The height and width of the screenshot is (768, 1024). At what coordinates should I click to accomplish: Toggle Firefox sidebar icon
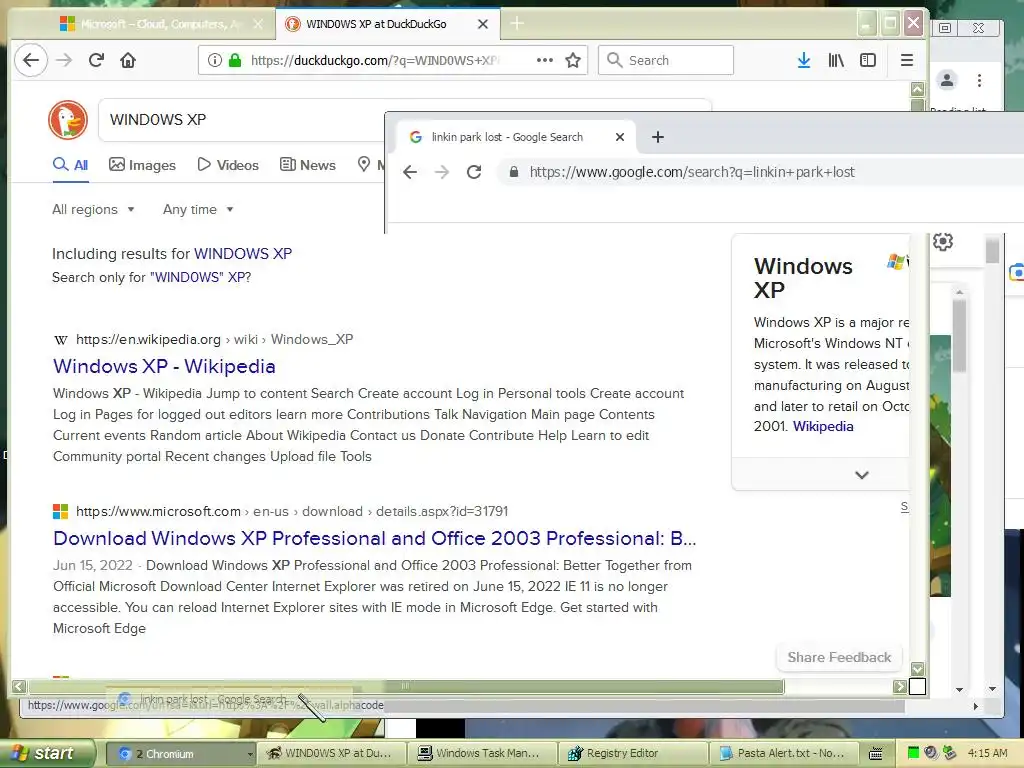point(868,60)
